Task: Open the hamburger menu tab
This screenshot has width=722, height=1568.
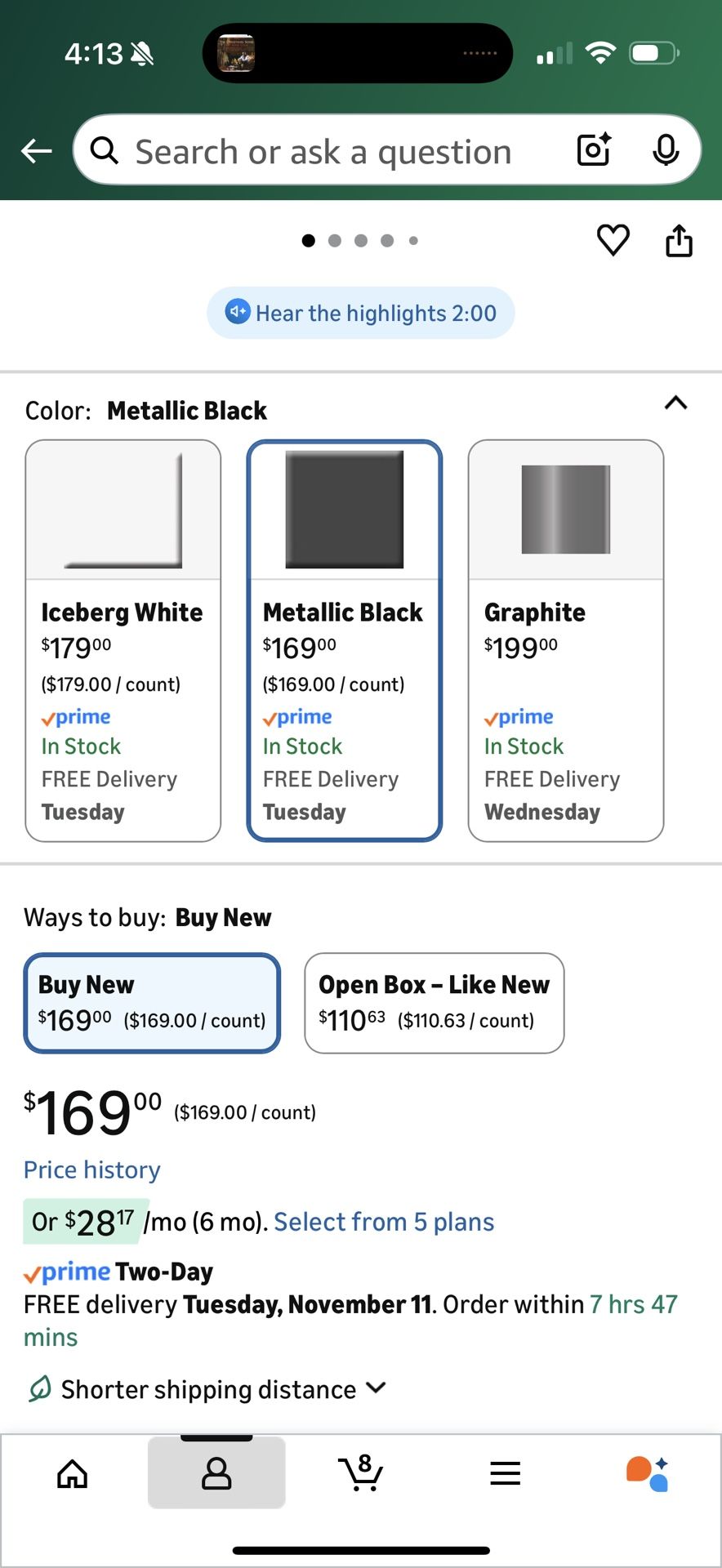Action: click(x=505, y=1473)
